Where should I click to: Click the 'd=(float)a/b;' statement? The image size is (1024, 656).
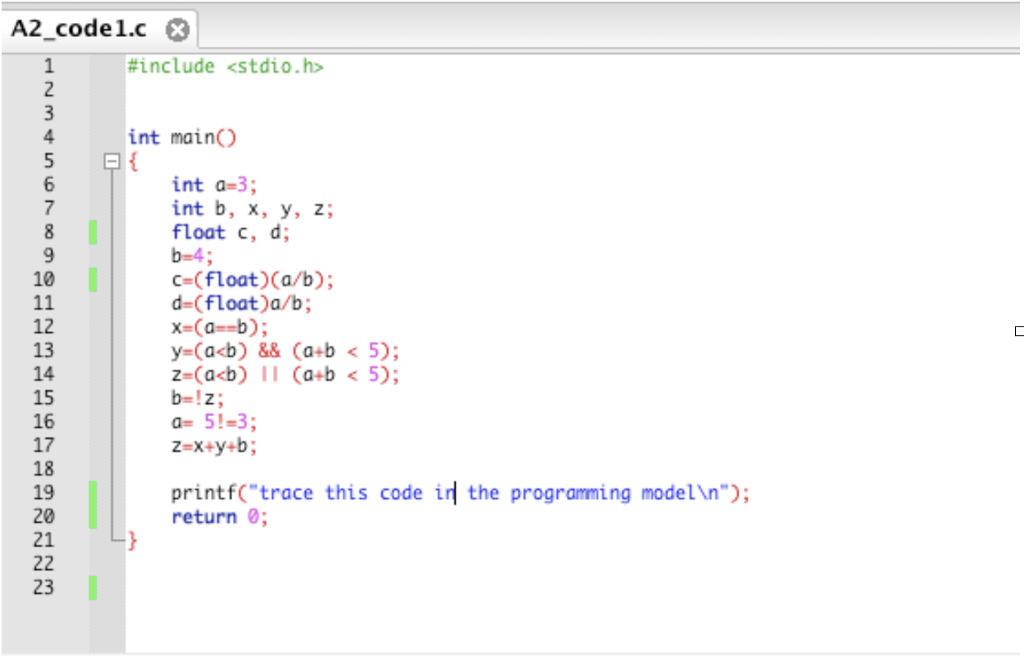coord(242,303)
